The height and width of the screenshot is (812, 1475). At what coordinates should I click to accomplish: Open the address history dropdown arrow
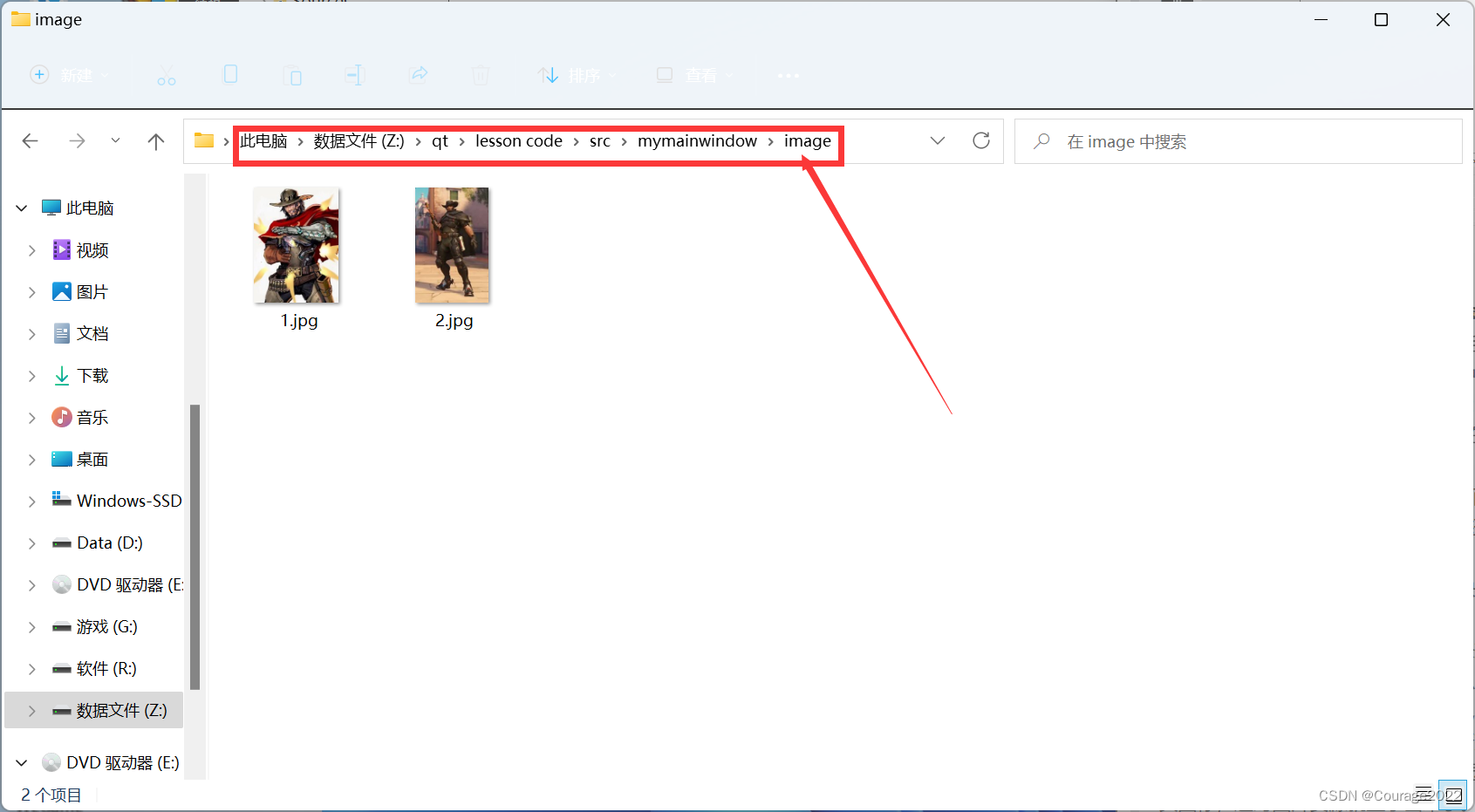coord(938,140)
